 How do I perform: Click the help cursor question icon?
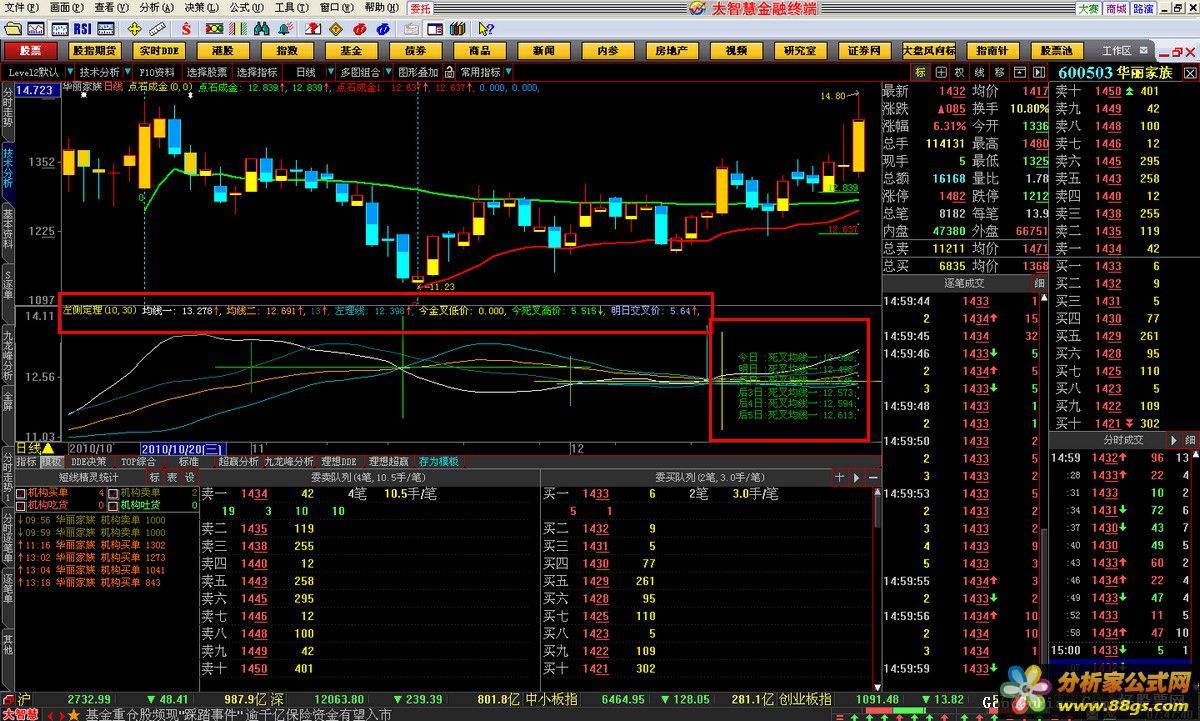(486, 28)
